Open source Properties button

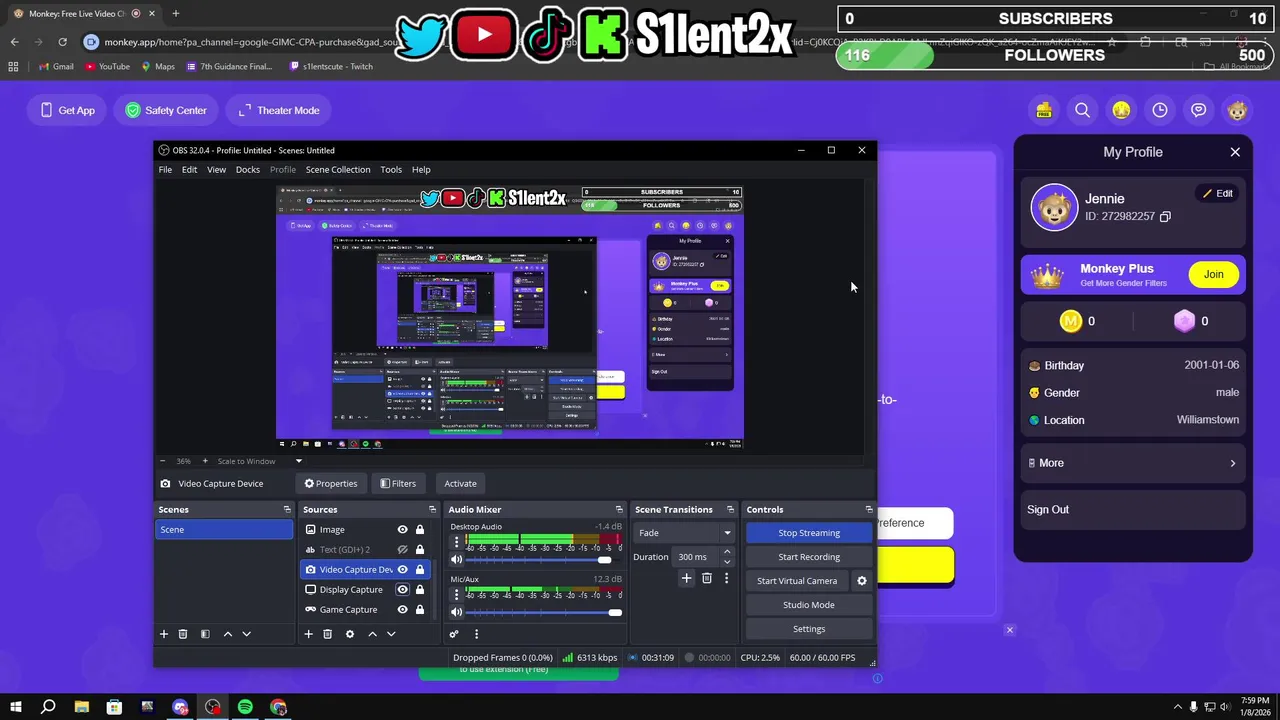[x=331, y=484]
